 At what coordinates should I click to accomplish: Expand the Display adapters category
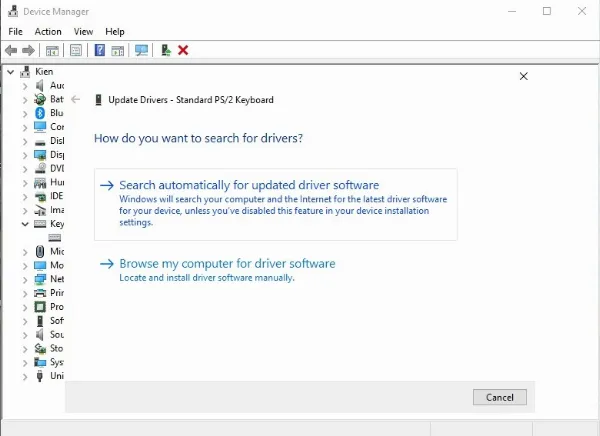[25, 155]
